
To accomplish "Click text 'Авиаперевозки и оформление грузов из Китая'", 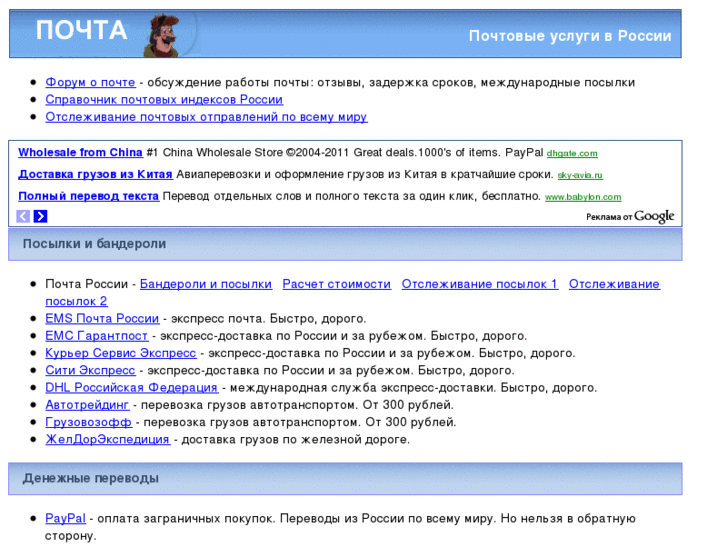I will pyautogui.click(x=306, y=174).
